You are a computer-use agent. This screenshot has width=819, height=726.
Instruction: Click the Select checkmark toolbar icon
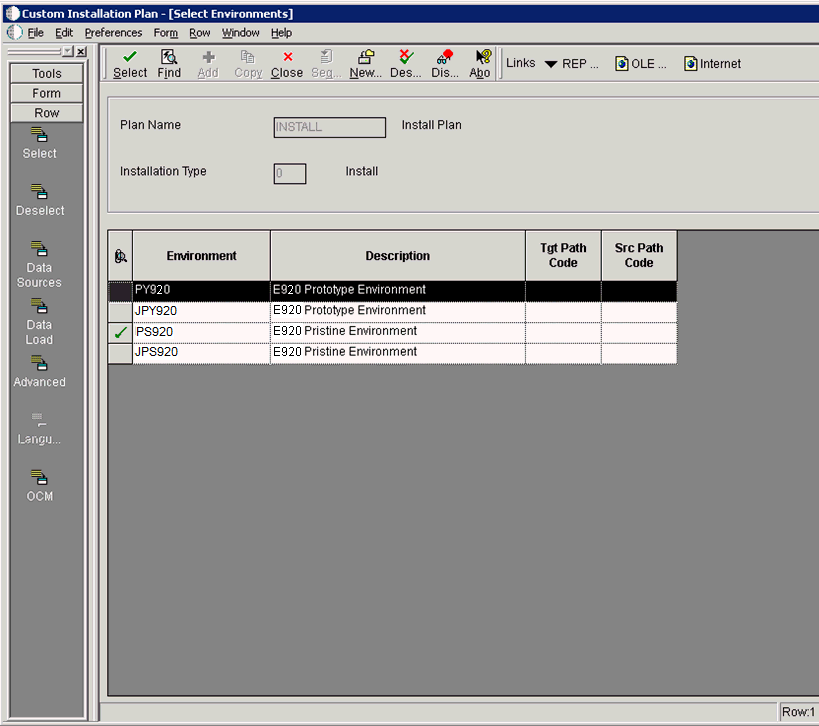click(x=130, y=56)
